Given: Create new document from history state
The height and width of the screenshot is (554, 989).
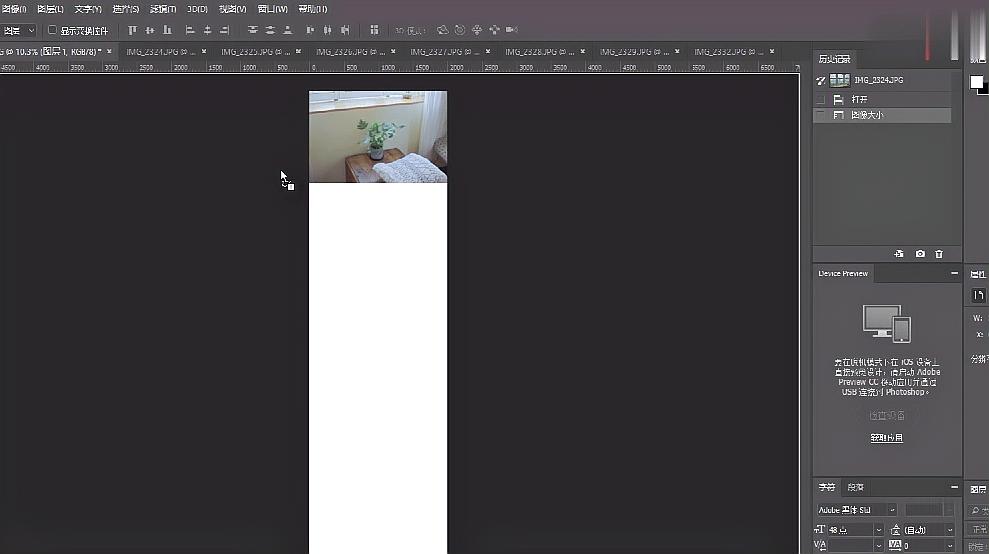Looking at the screenshot, I should 899,254.
